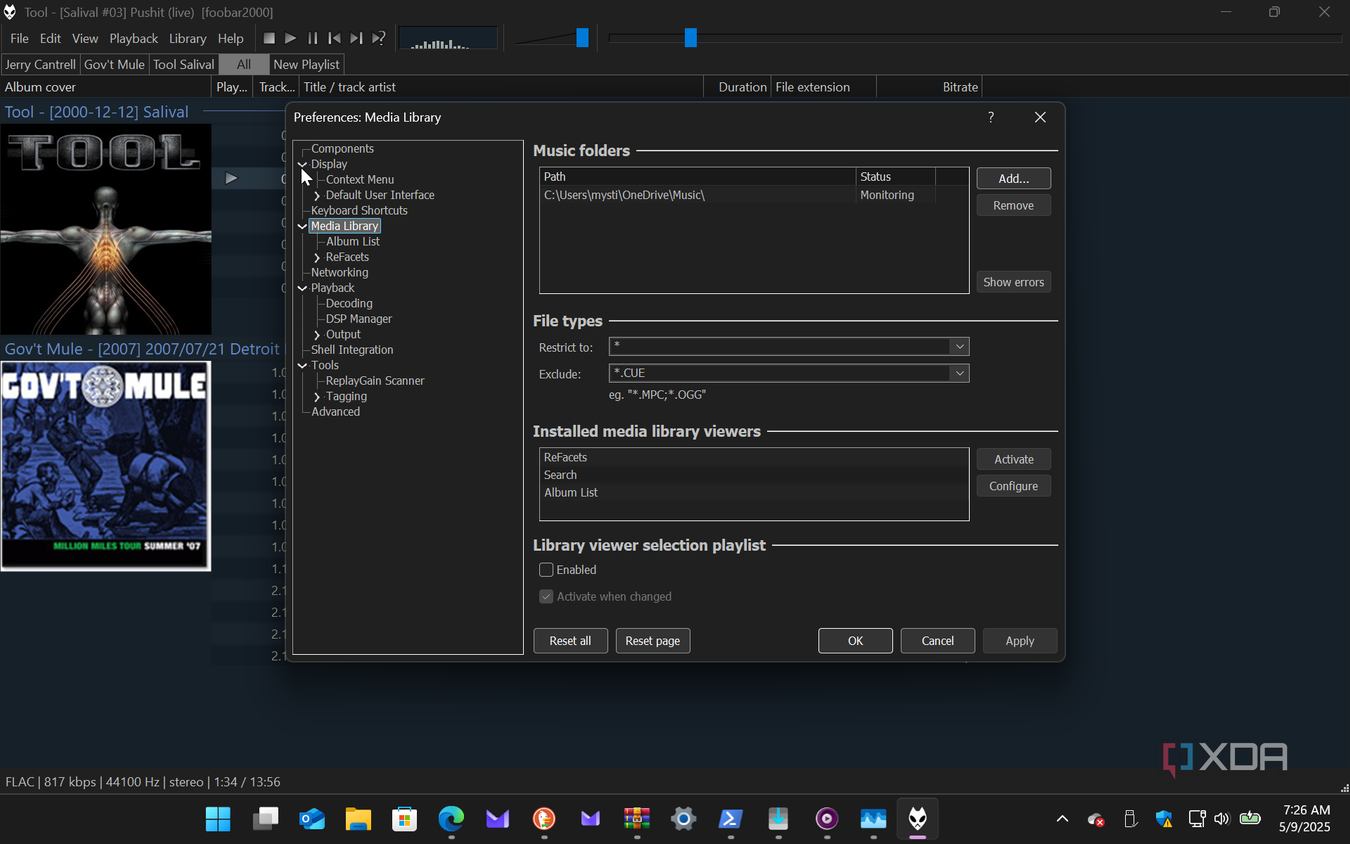This screenshot has height=844, width=1350.
Task: Click the Next track button
Action: [357, 38]
